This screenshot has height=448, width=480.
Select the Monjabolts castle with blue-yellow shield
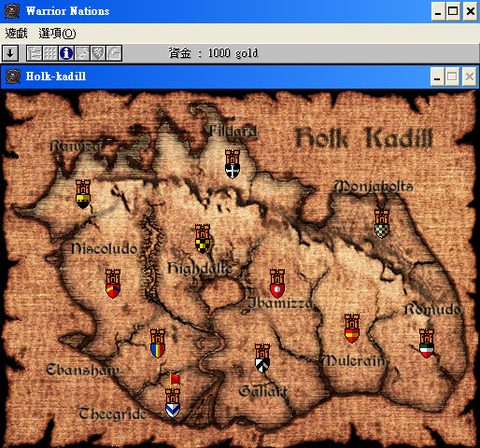[x=382, y=224]
